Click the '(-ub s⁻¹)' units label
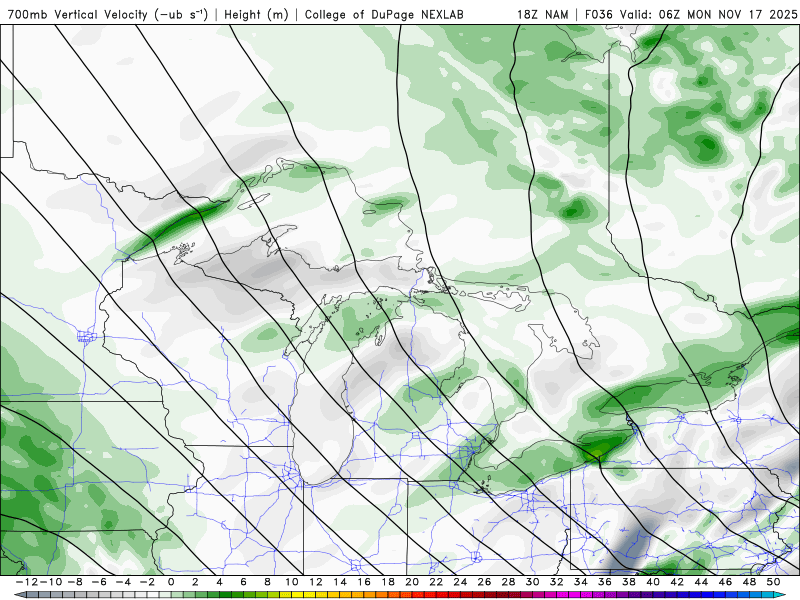800x600 pixels. click(182, 14)
